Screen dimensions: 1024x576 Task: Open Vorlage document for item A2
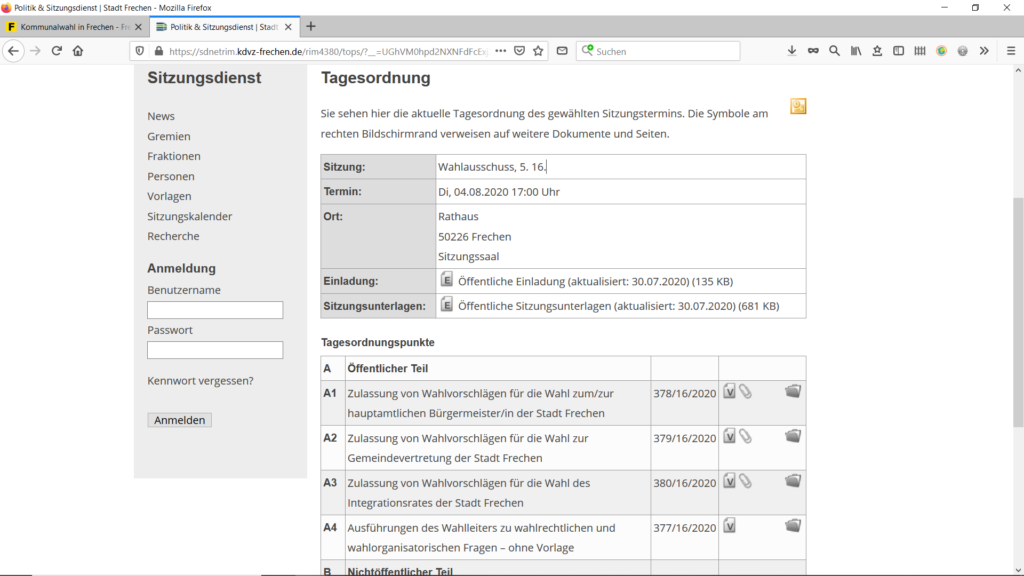[729, 436]
